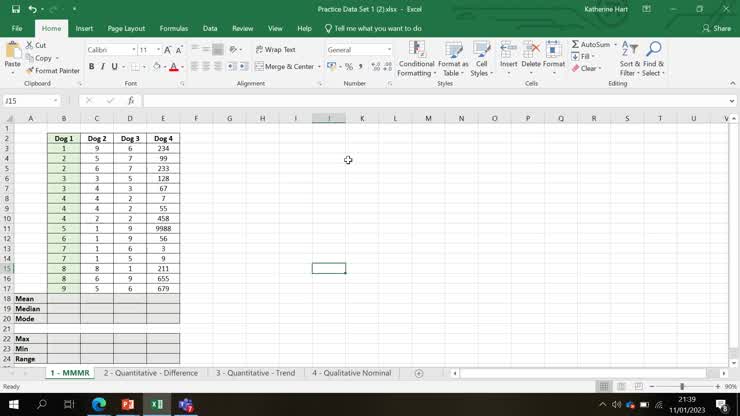Screen dimensions: 740x416
Task: Click the Select All corner button
Action: 7,118
